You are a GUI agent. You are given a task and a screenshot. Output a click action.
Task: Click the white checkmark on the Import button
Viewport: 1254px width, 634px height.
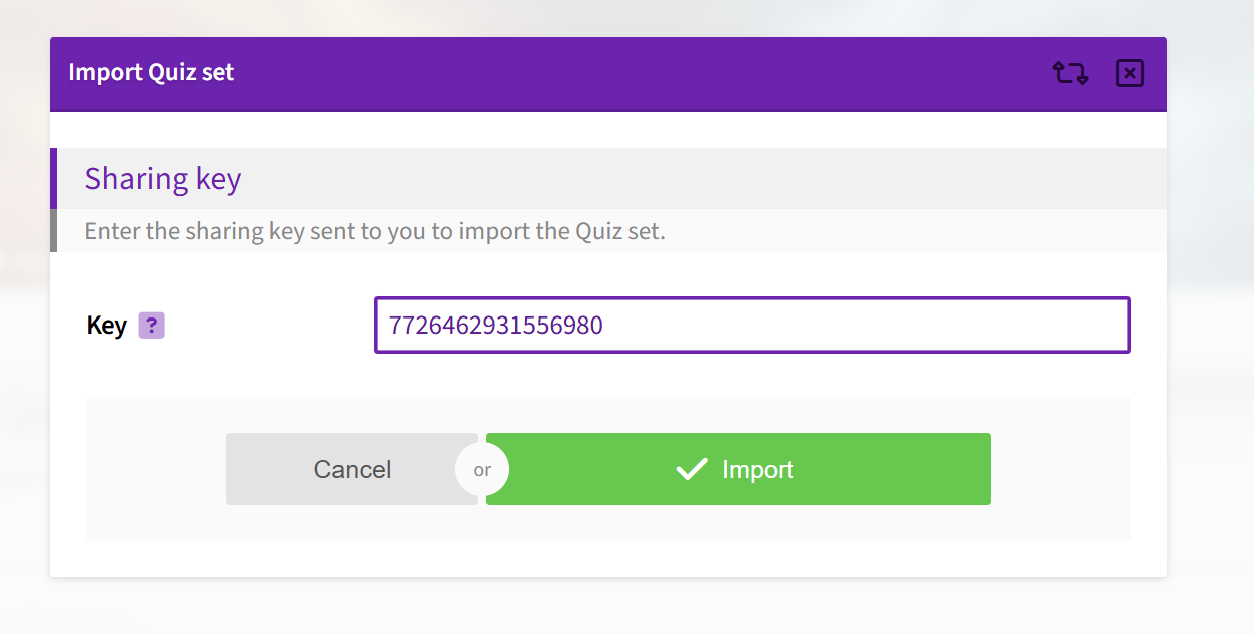coord(692,469)
